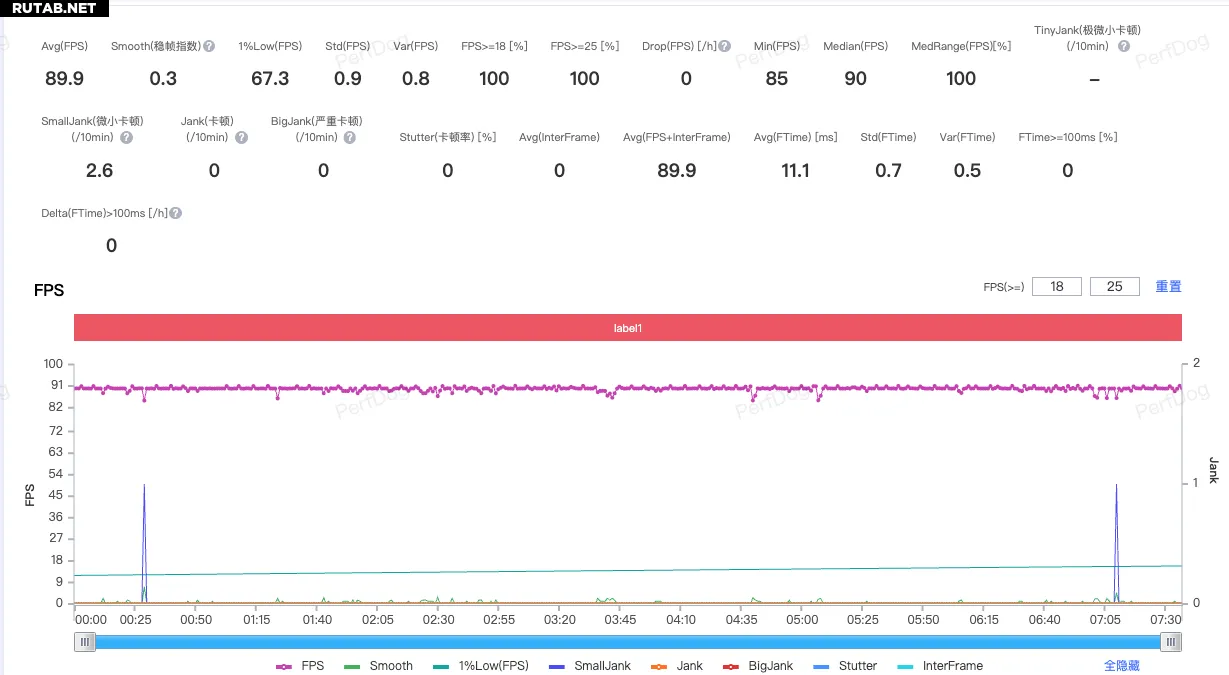Click help icon beside BigJank (/10min)
The image size is (1229, 675).
349,138
